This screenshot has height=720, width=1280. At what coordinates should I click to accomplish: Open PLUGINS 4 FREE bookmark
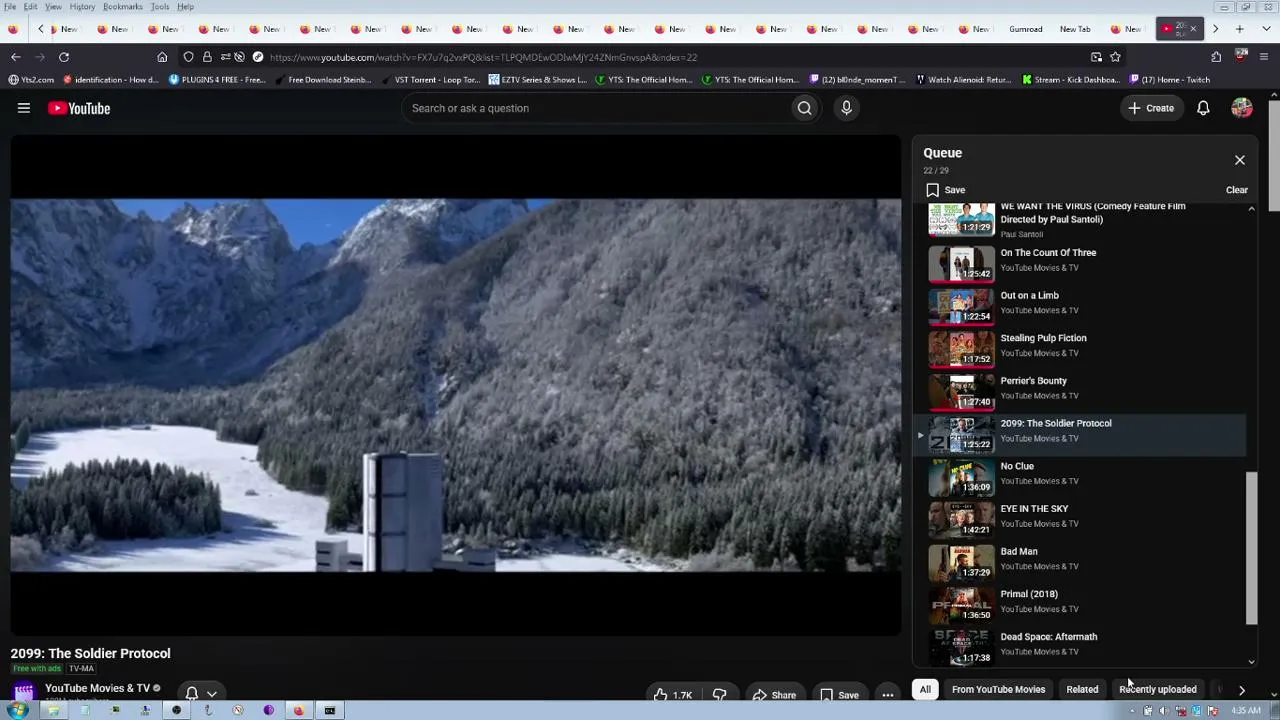(x=217, y=80)
